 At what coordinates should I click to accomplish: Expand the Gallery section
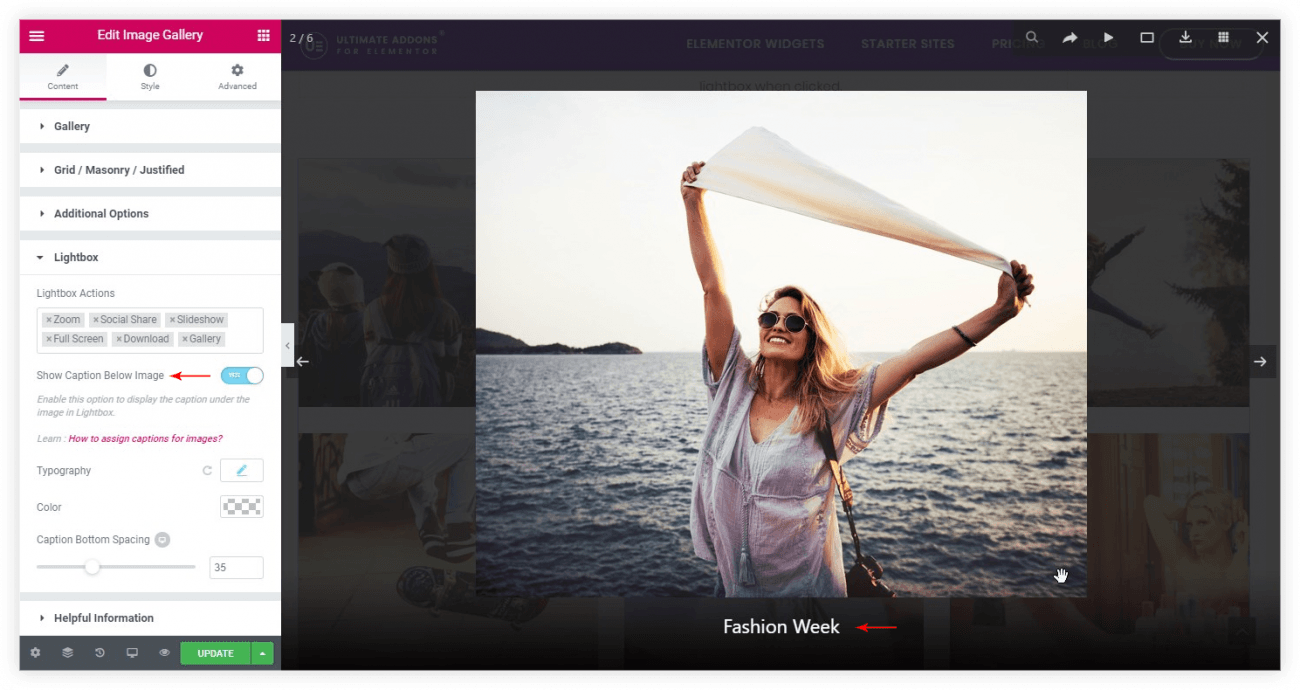point(71,126)
